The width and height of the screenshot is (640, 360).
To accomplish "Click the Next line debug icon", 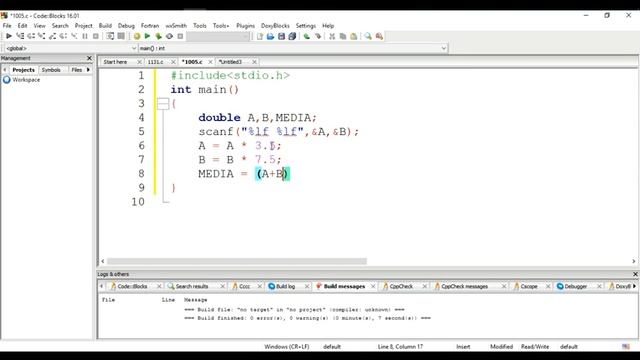I will [31, 36].
